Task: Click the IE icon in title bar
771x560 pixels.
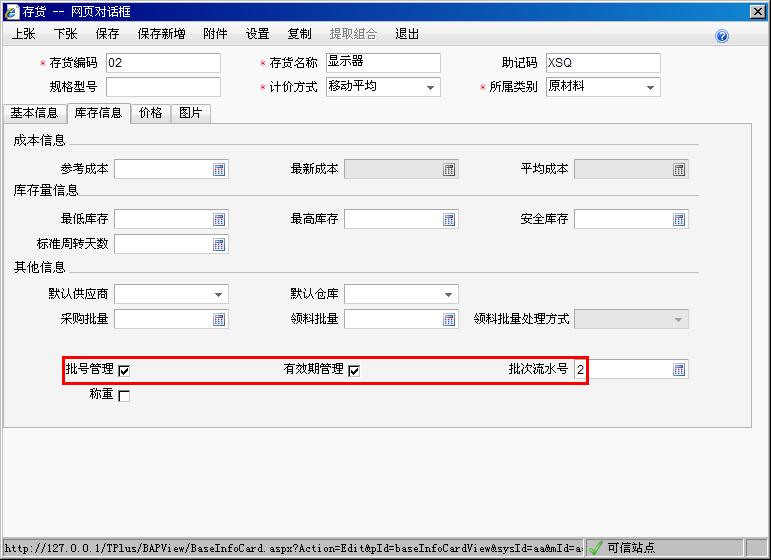Action: pyautogui.click(x=11, y=11)
